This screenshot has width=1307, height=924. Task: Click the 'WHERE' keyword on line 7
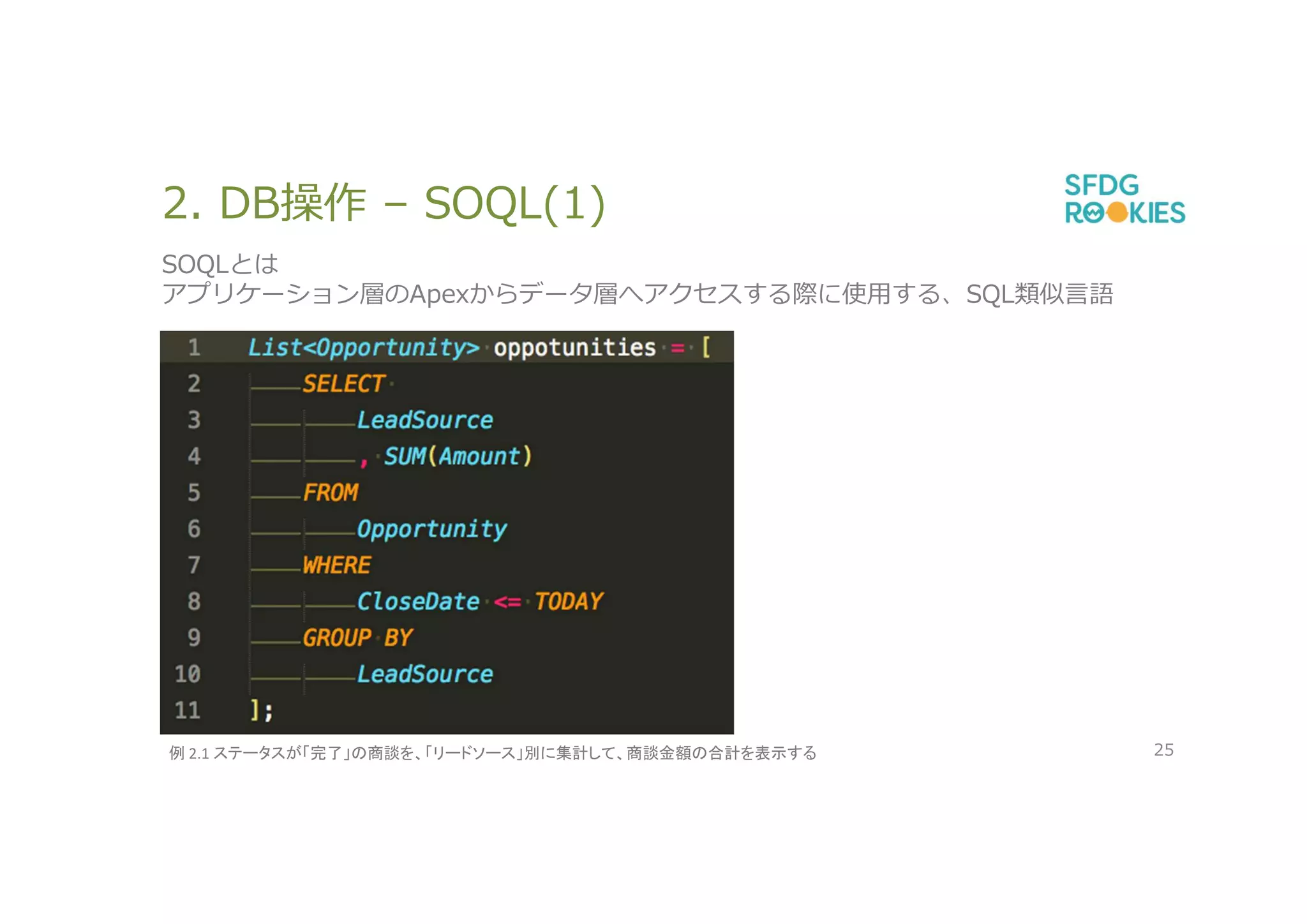coord(337,565)
